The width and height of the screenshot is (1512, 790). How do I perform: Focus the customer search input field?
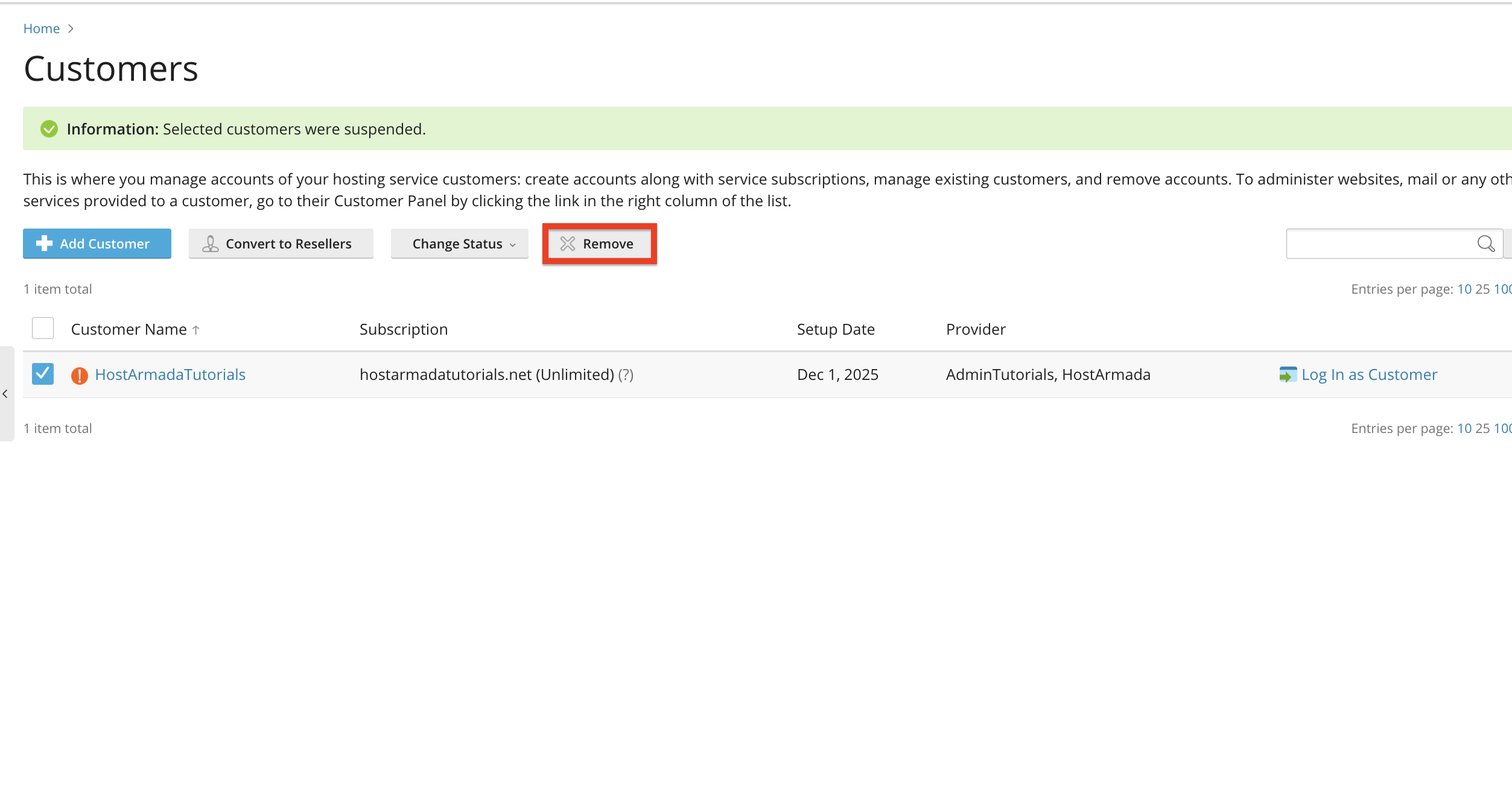[x=1381, y=244]
